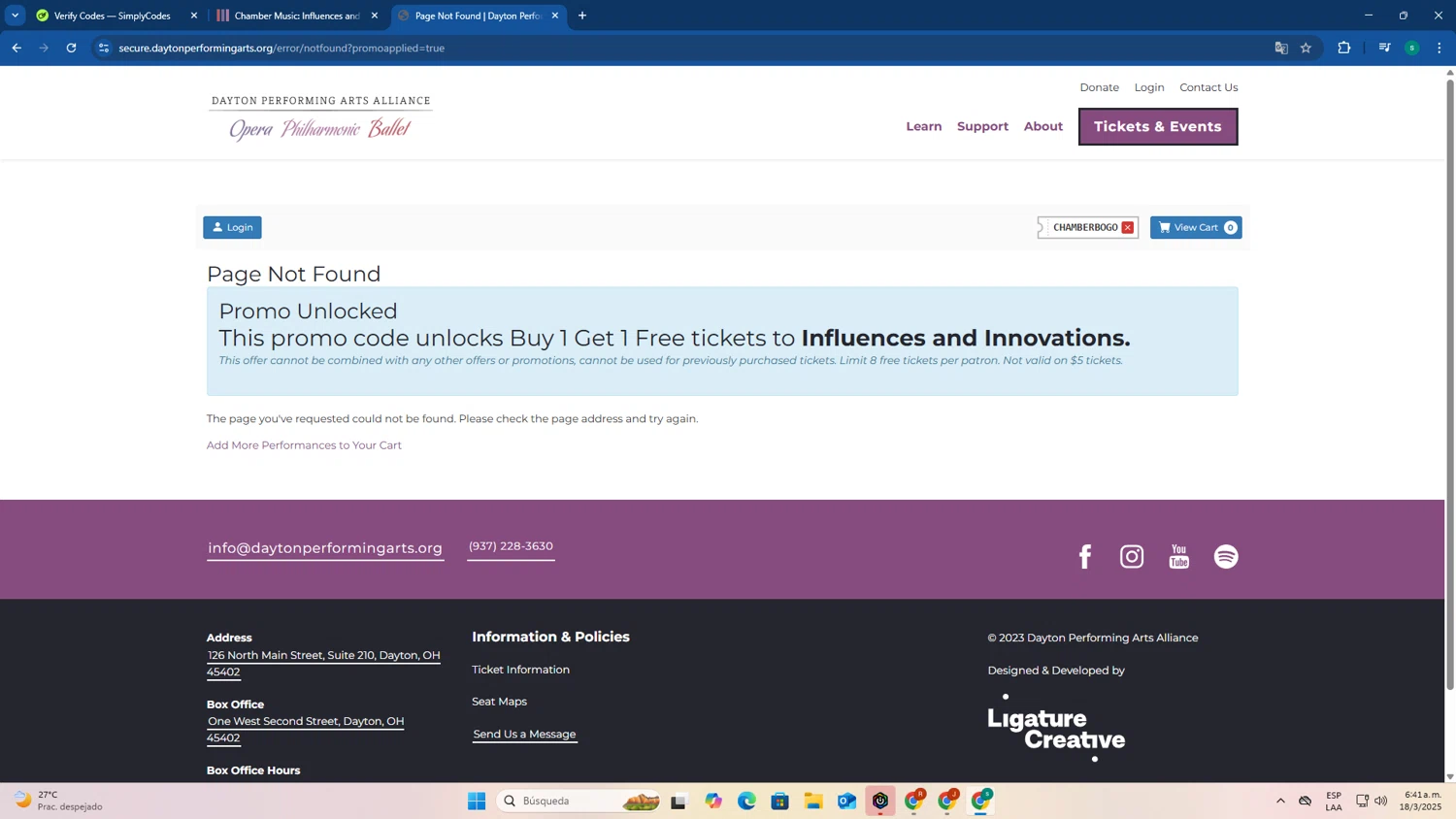Open the Seat Maps link

click(x=499, y=702)
